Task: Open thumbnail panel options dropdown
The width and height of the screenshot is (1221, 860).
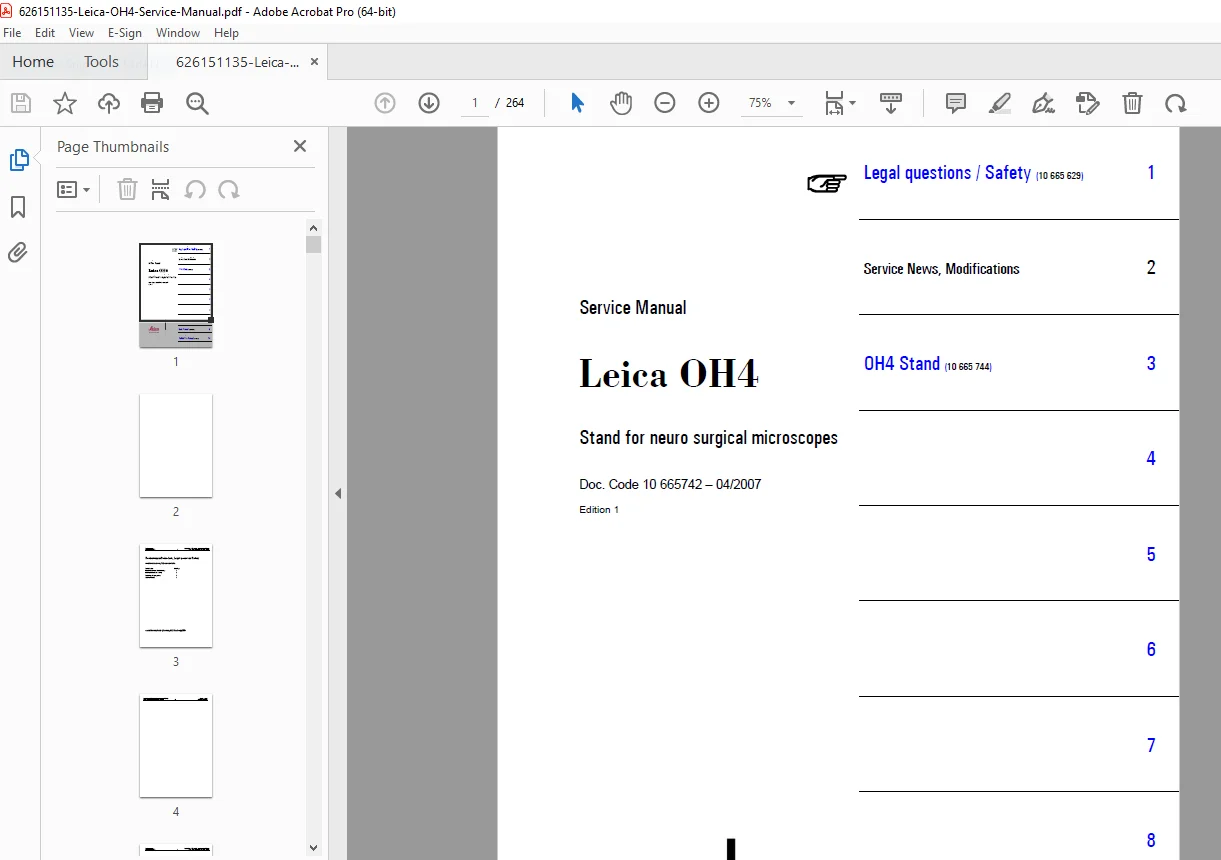Action: click(73, 189)
